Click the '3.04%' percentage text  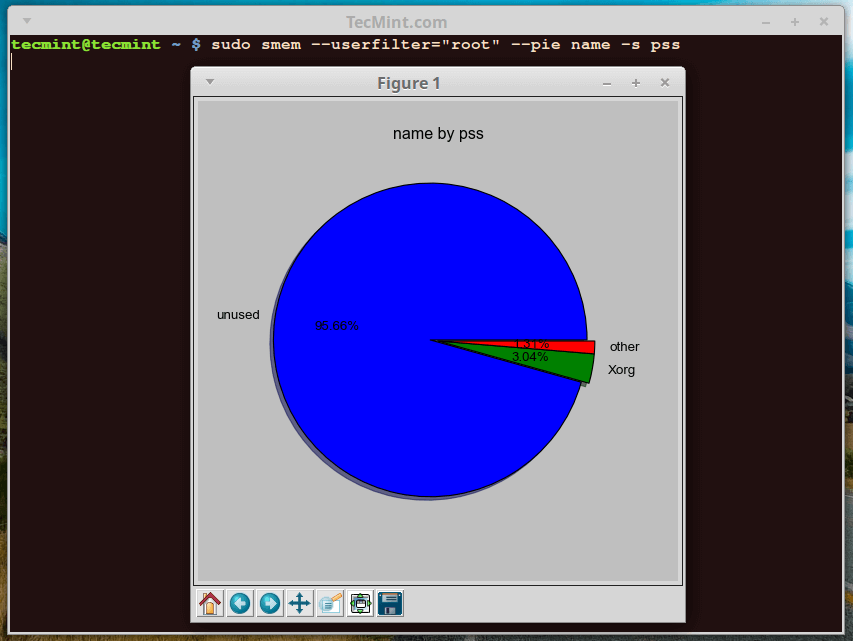click(x=530, y=356)
